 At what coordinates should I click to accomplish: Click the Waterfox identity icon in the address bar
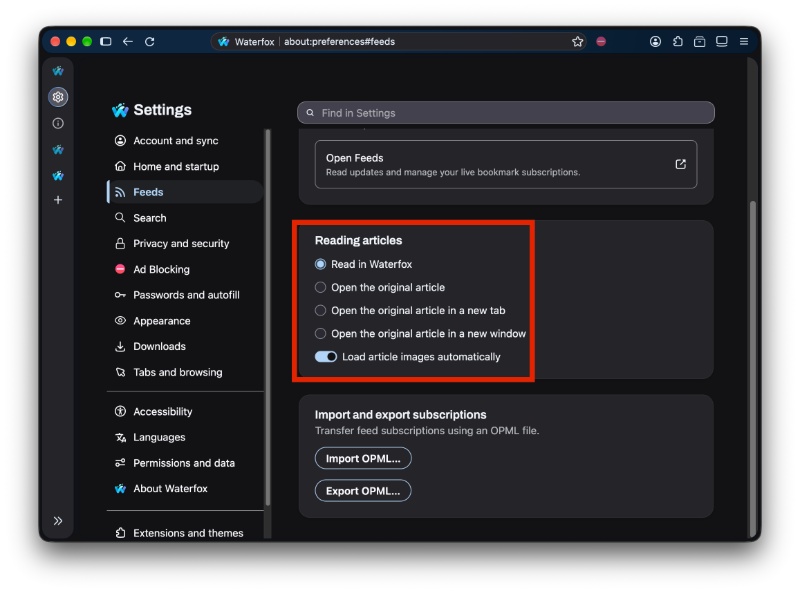(x=223, y=41)
